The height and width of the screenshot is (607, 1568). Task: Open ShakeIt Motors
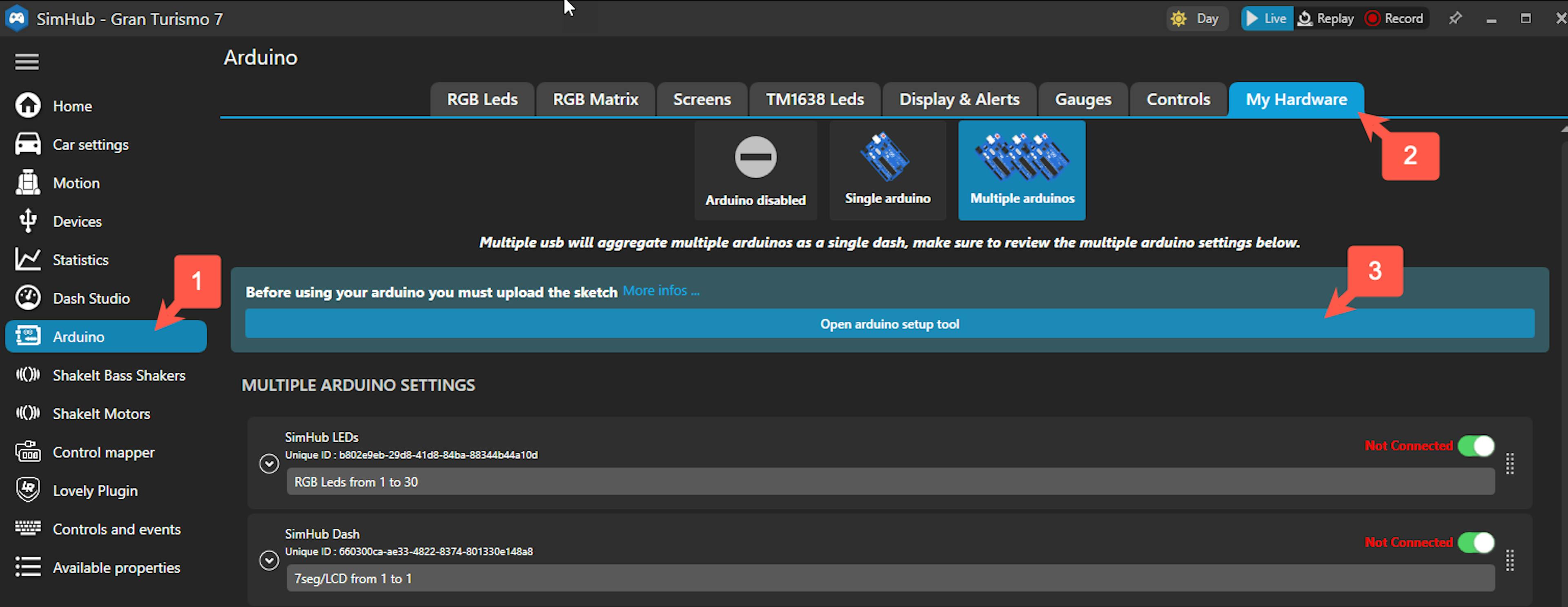[106, 414]
